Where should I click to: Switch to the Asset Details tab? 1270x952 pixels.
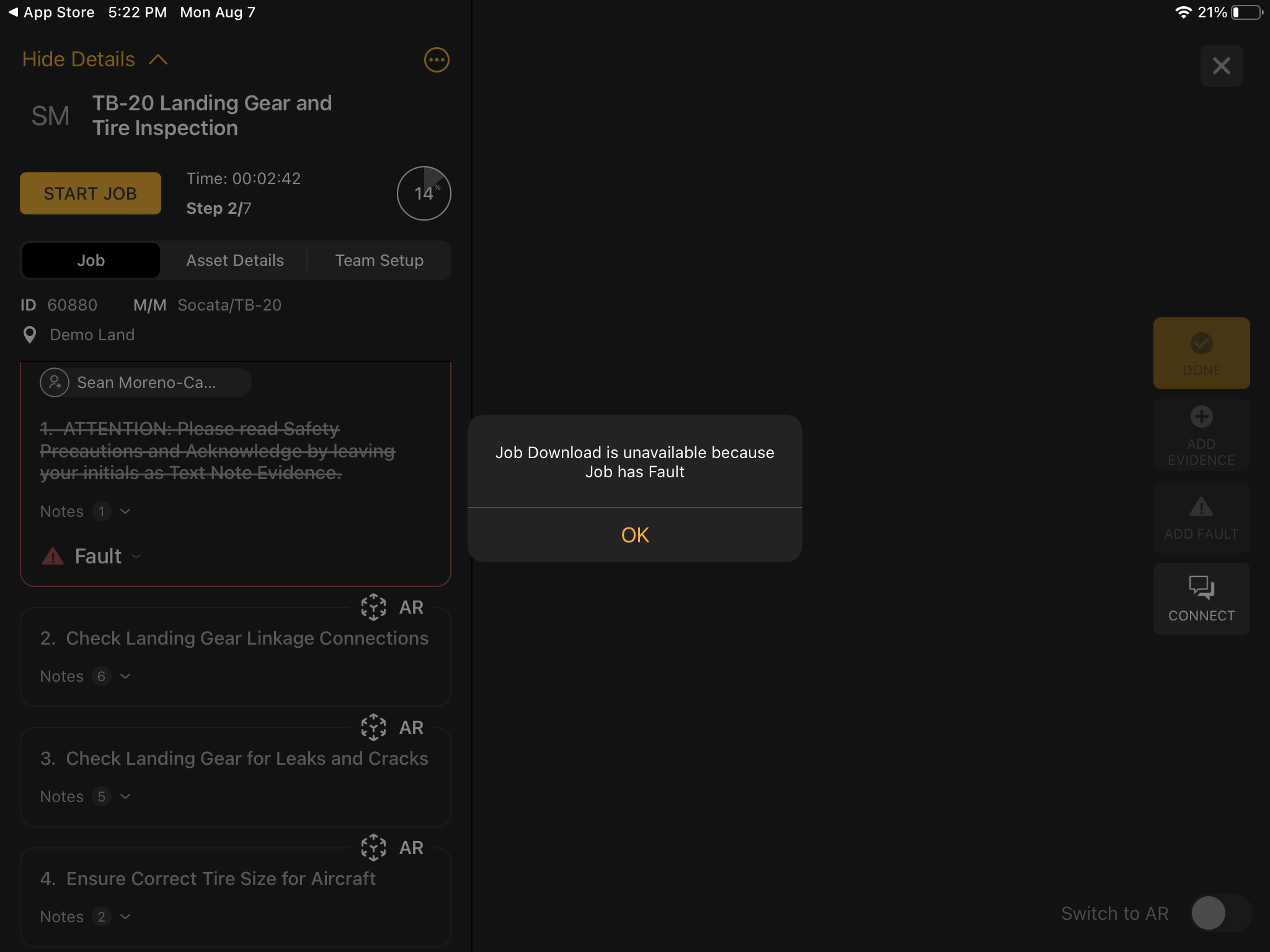[235, 260]
